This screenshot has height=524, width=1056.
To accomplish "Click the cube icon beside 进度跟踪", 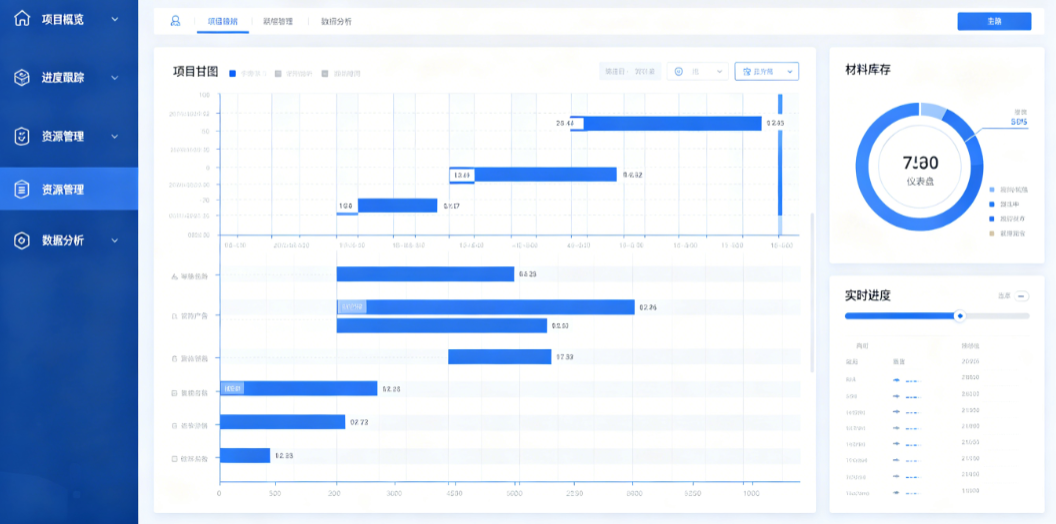I will [22, 77].
